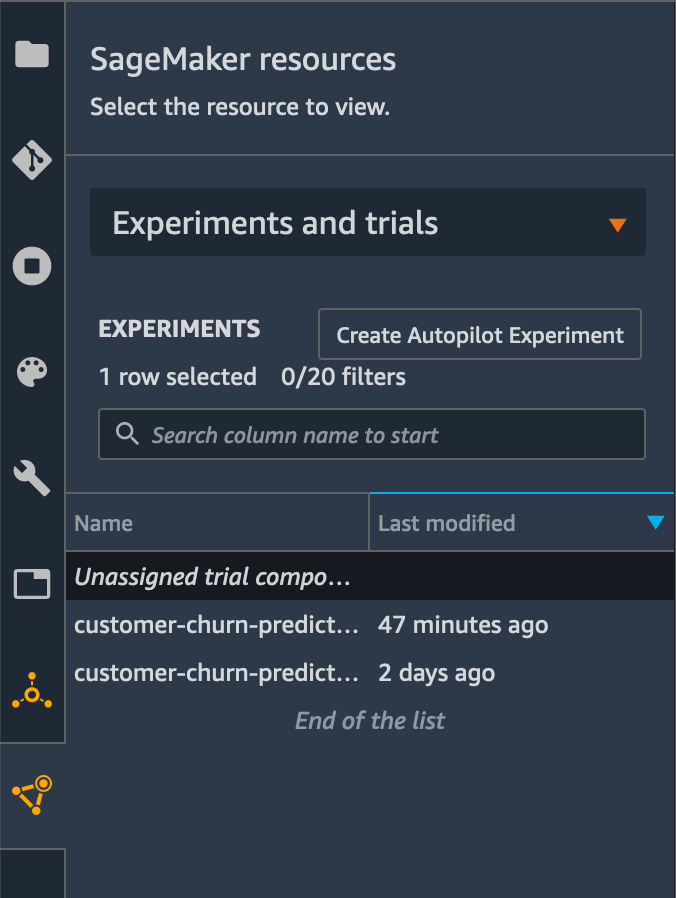The height and width of the screenshot is (898, 676).
Task: Select customer-churn experiment from 2 days ago
Action: (370, 673)
